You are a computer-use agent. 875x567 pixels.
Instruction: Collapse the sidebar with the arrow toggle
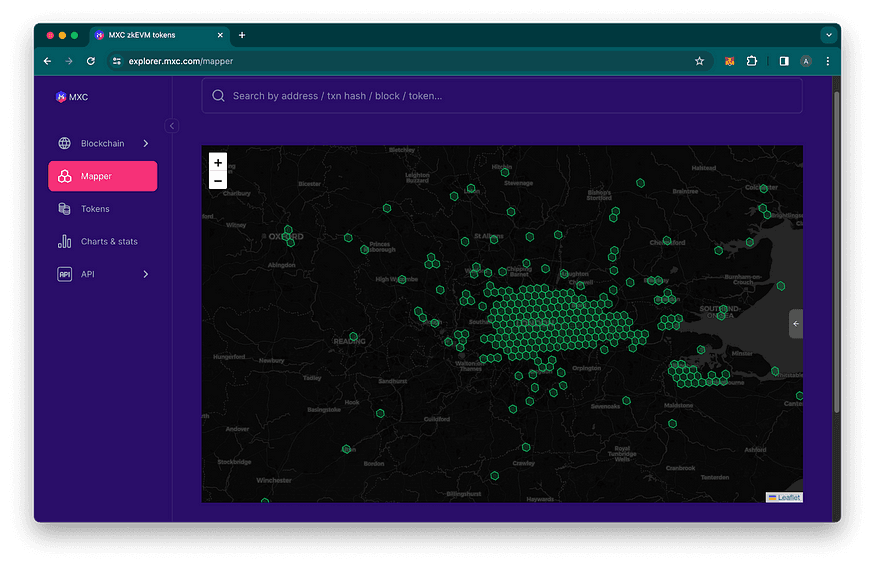point(172,126)
